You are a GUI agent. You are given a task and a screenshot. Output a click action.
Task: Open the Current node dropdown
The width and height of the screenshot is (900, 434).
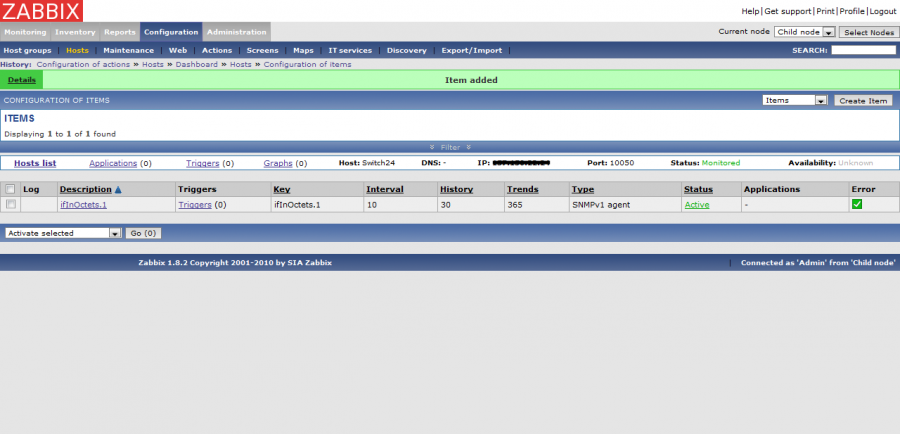pos(805,32)
